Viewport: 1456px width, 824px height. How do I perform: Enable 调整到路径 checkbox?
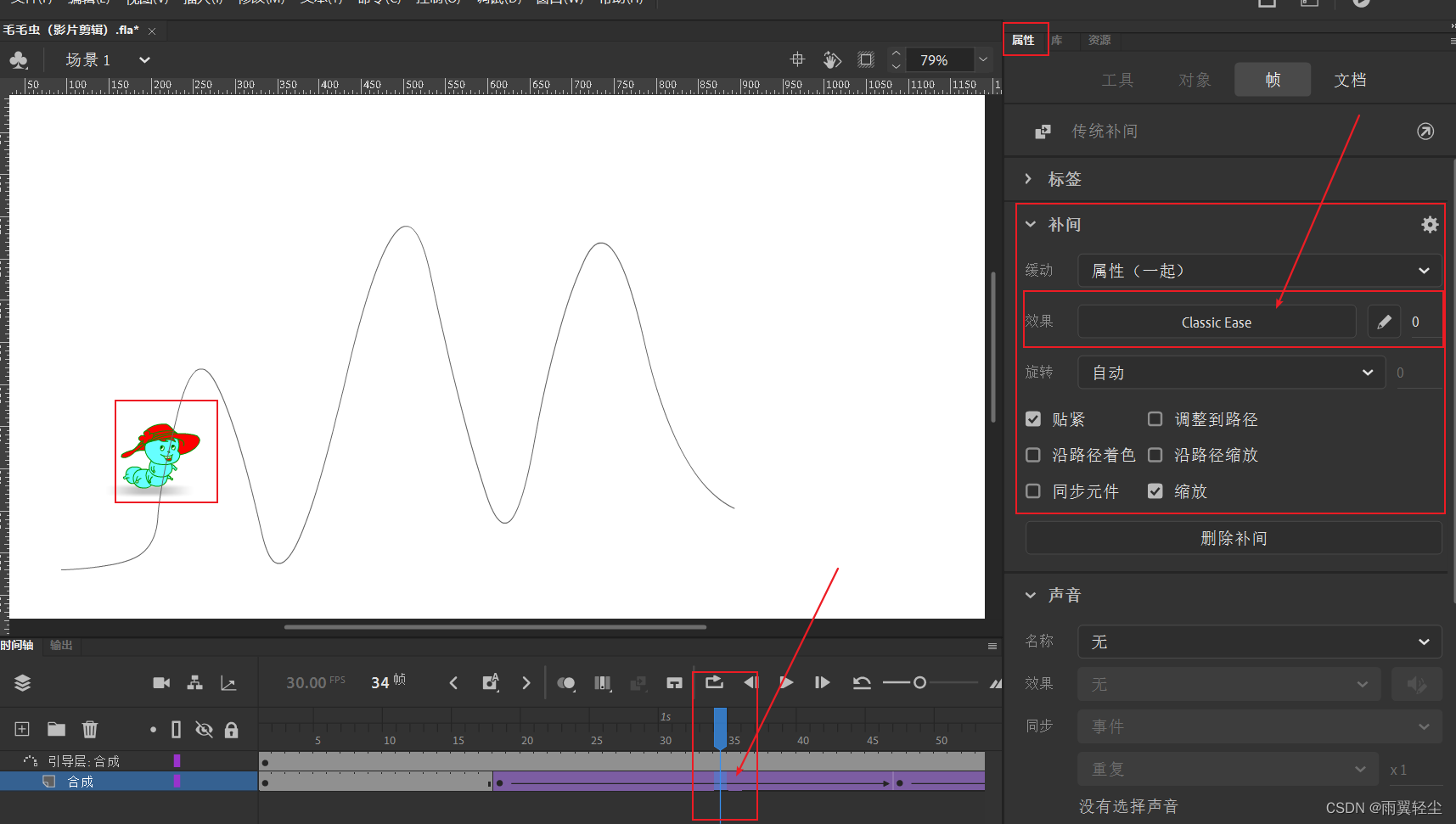1155,419
